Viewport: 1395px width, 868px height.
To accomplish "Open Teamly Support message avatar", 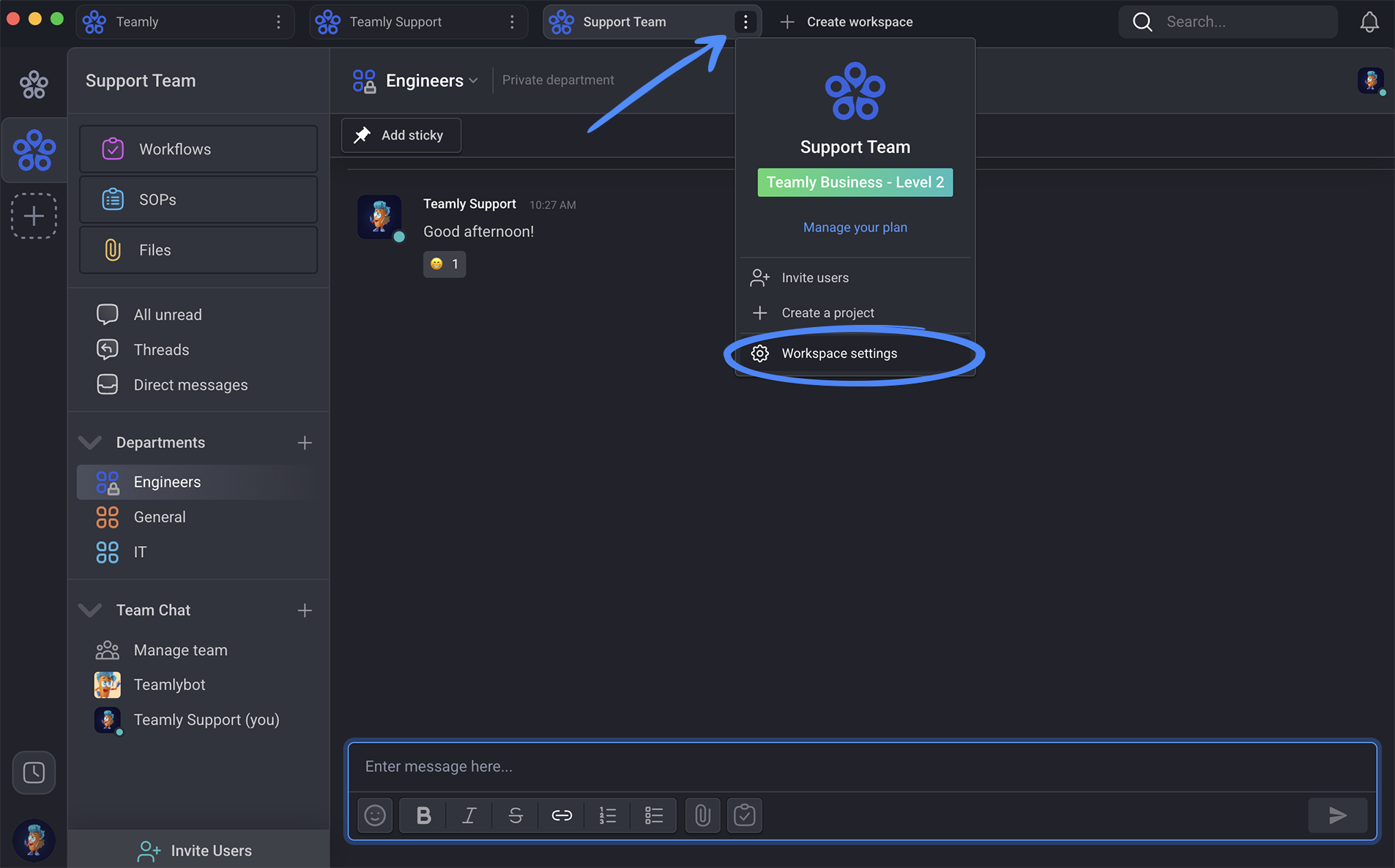I will (x=379, y=217).
